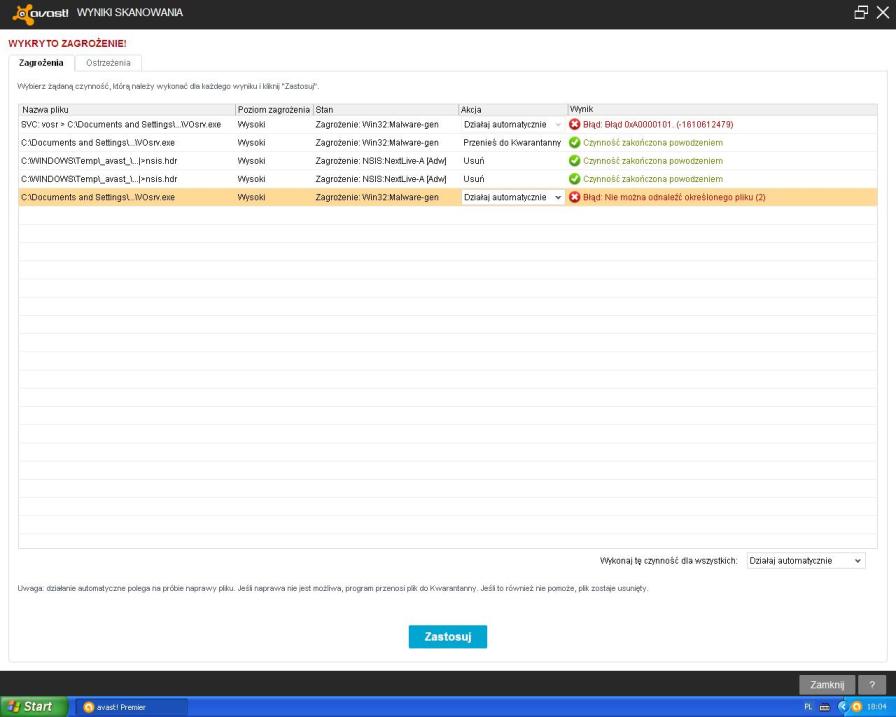This screenshot has height=717, width=896.
Task: Open the Windows Start menu
Action: 33,707
